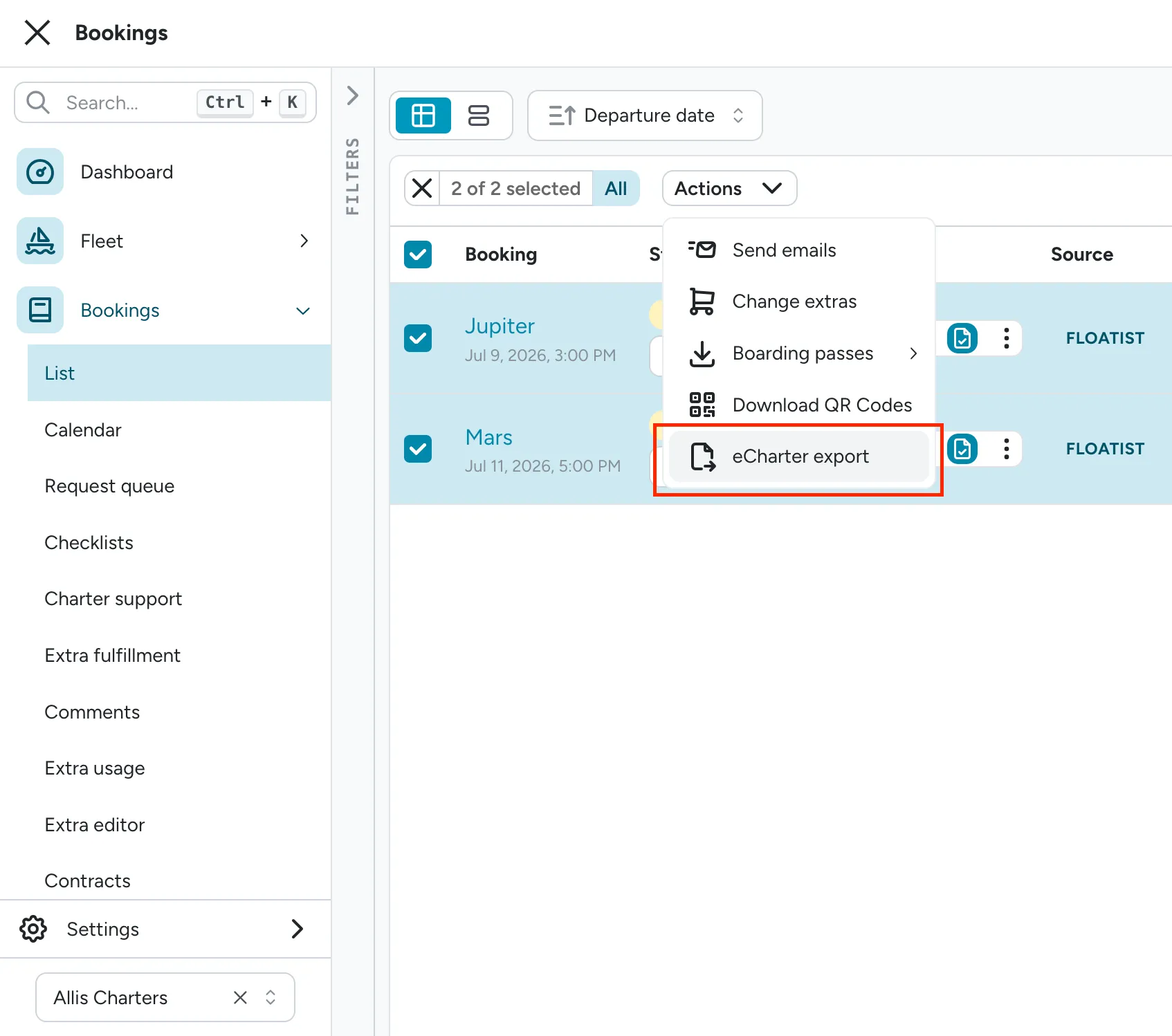1172x1036 pixels.
Task: Click Mars row document check icon
Action: click(x=962, y=449)
